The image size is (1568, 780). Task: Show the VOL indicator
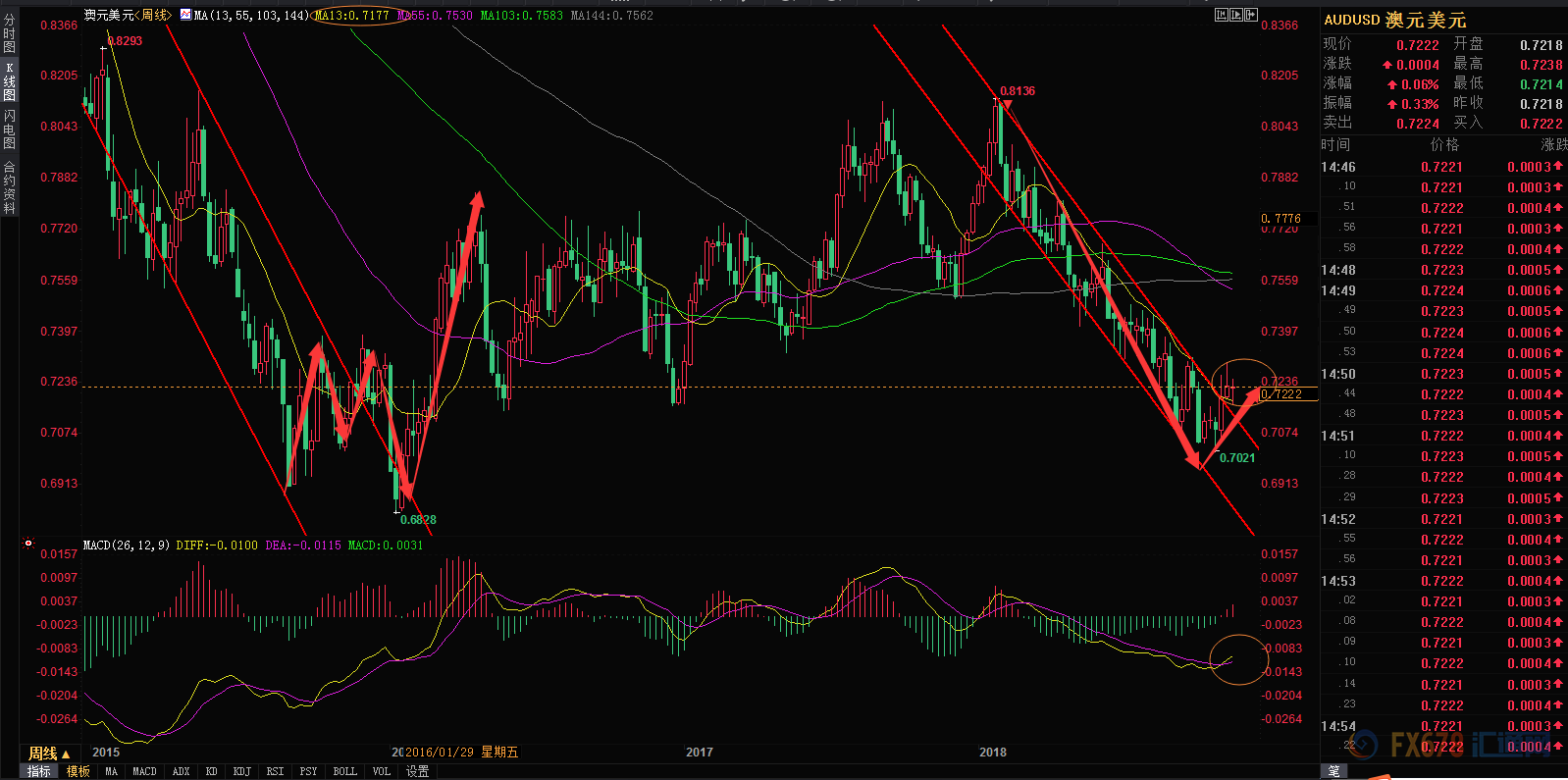click(x=381, y=772)
